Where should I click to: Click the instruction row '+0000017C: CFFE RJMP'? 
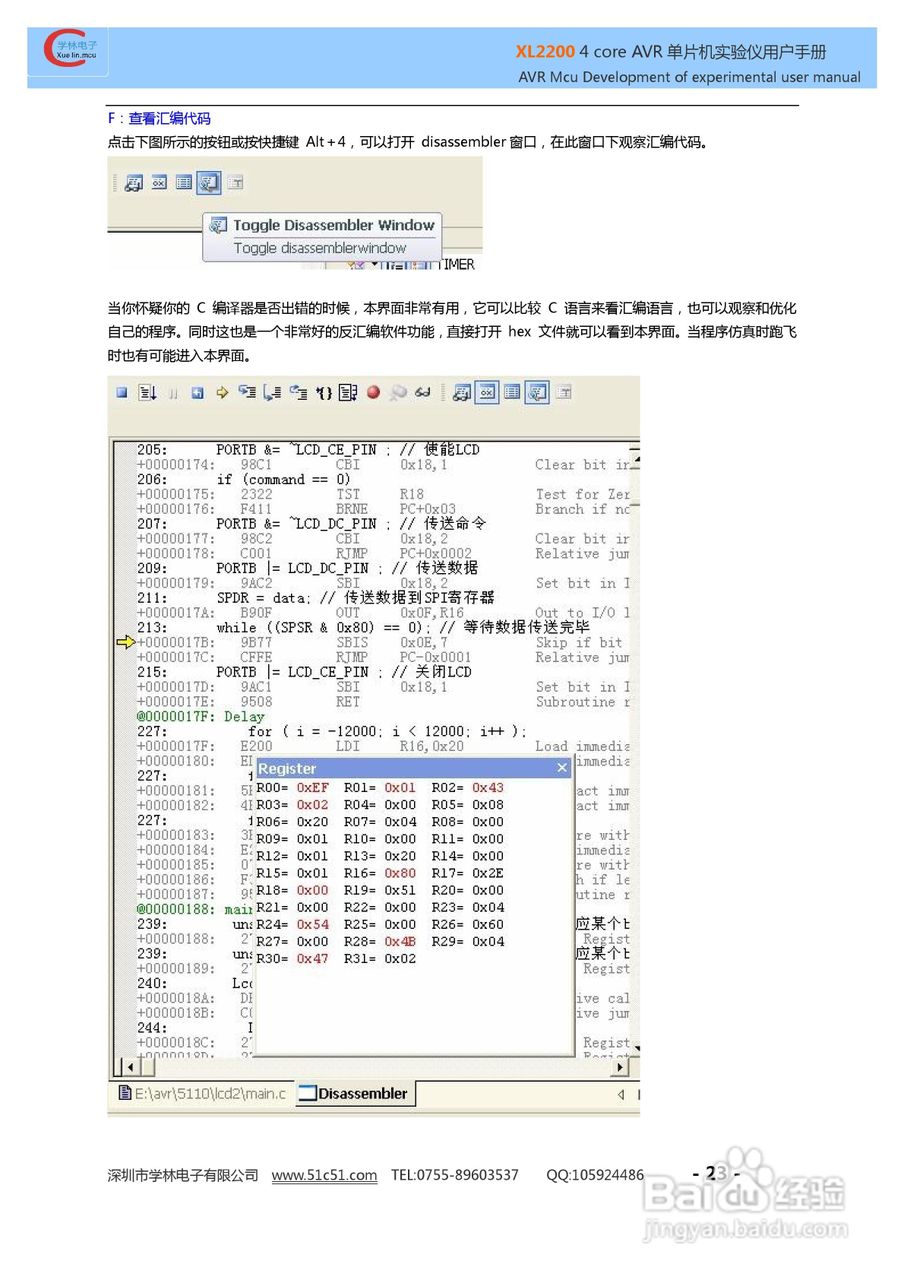coord(383,657)
